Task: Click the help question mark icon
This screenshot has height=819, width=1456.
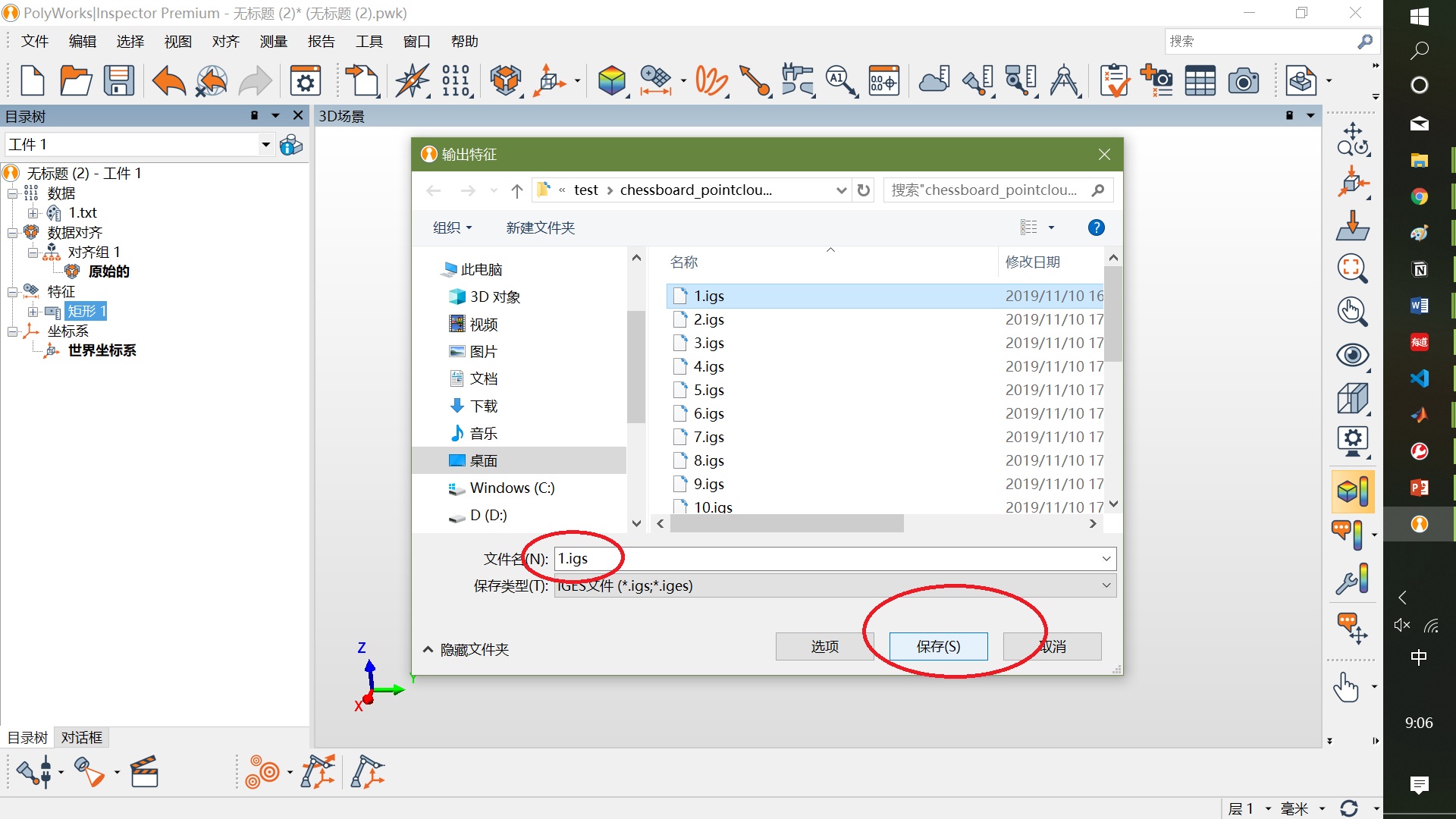Action: [x=1096, y=227]
